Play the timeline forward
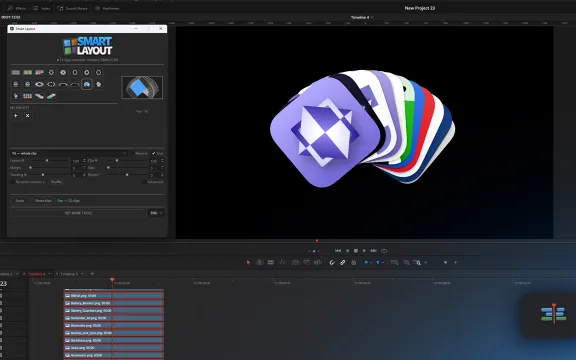The height and width of the screenshot is (360, 576). click(x=364, y=251)
